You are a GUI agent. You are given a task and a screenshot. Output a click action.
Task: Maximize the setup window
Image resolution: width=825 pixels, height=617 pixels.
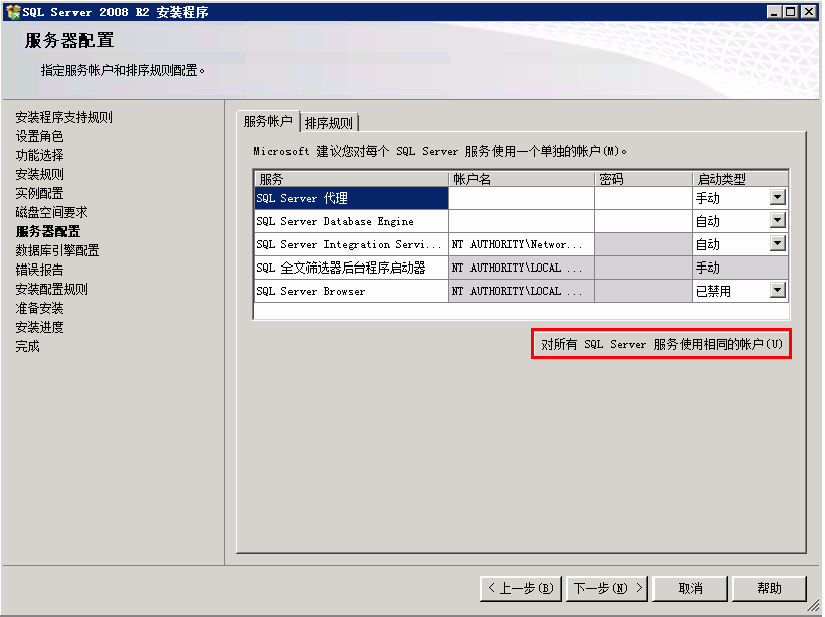coord(790,12)
